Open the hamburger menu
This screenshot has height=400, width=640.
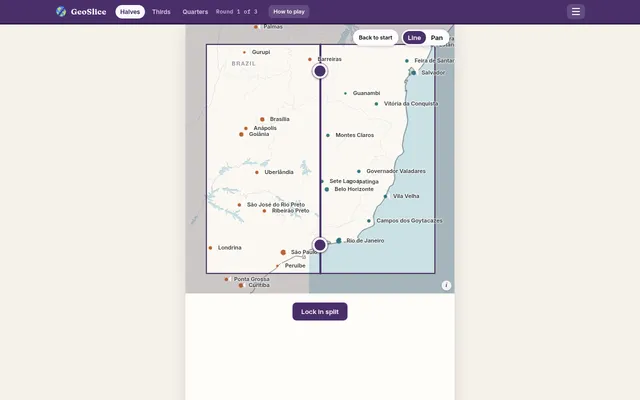pyautogui.click(x=576, y=11)
